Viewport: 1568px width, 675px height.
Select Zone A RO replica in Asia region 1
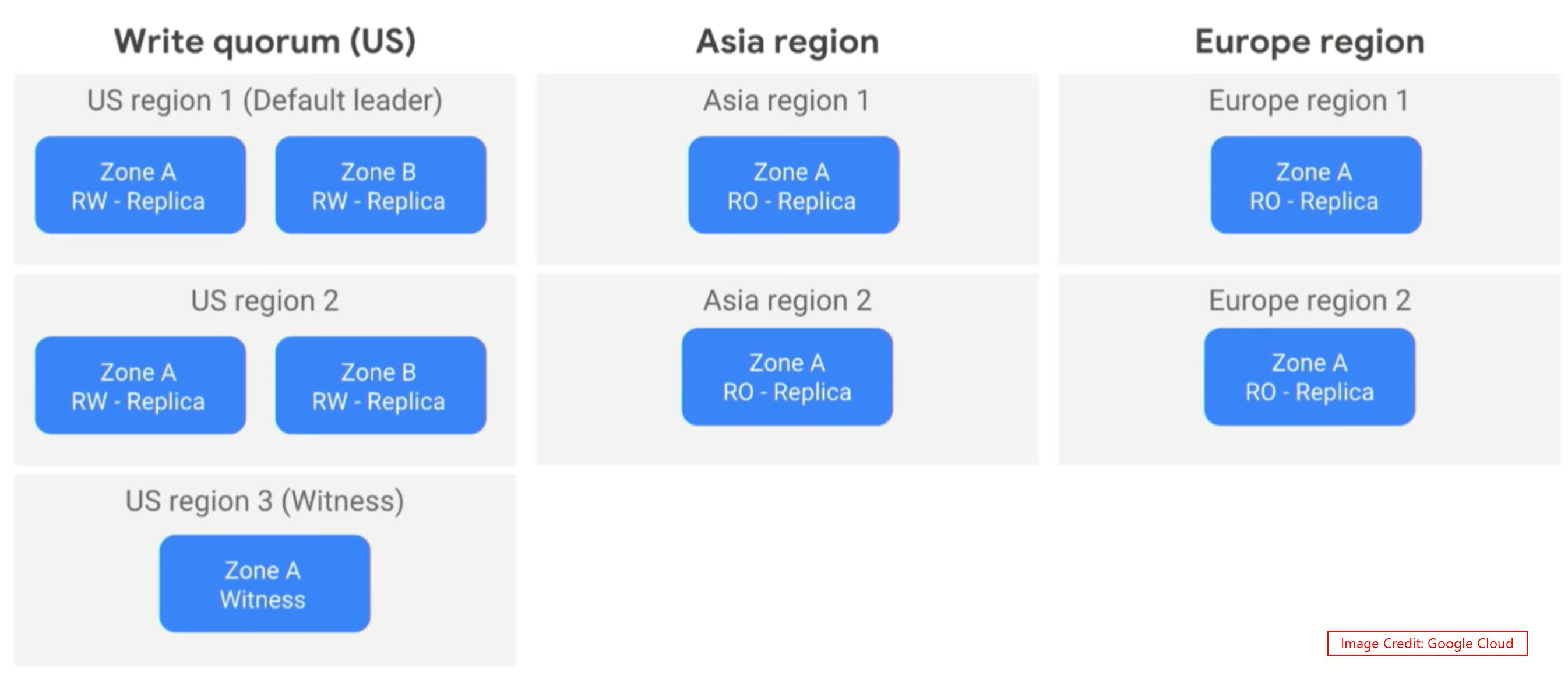pos(793,185)
